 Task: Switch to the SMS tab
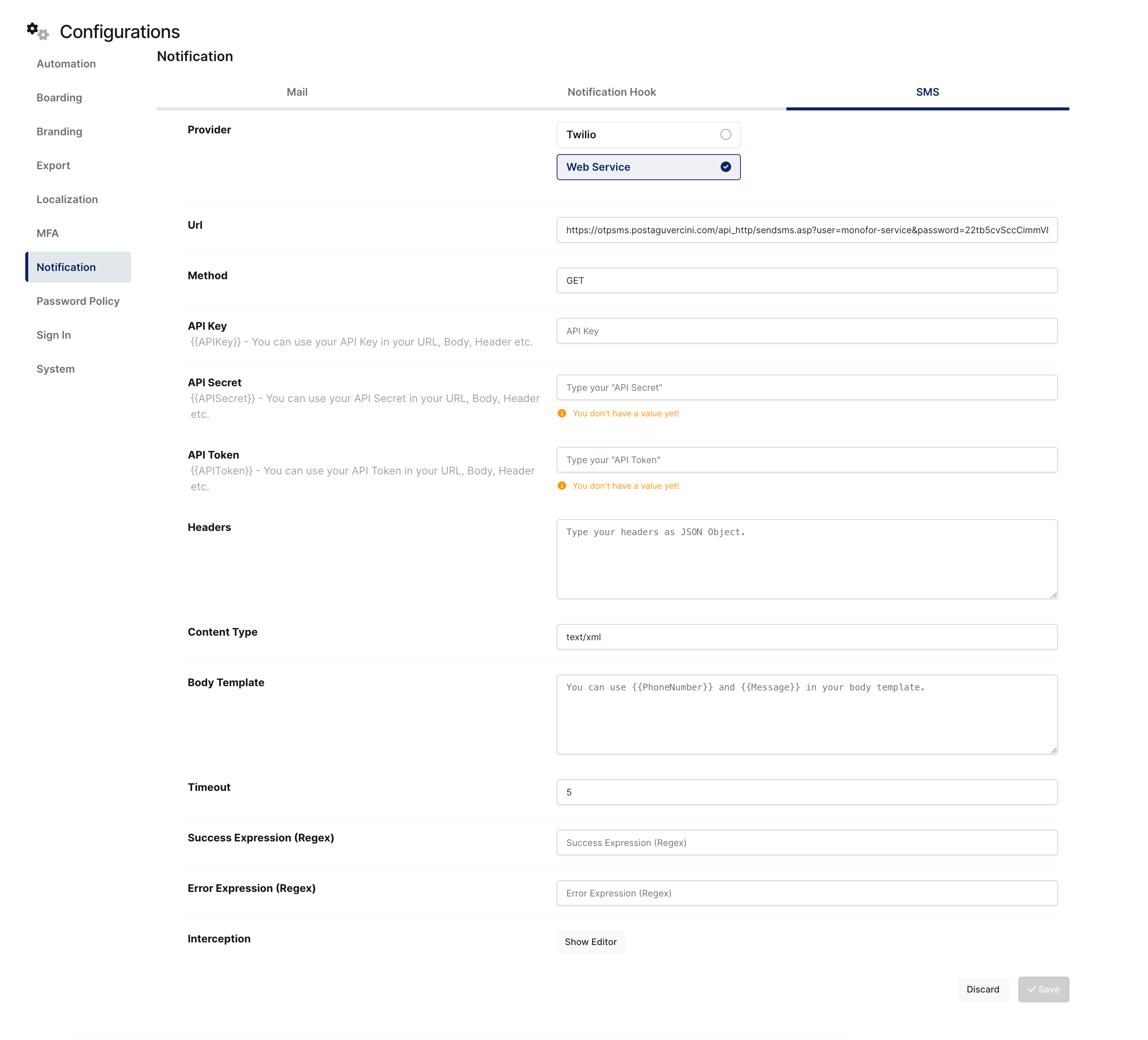[x=927, y=92]
